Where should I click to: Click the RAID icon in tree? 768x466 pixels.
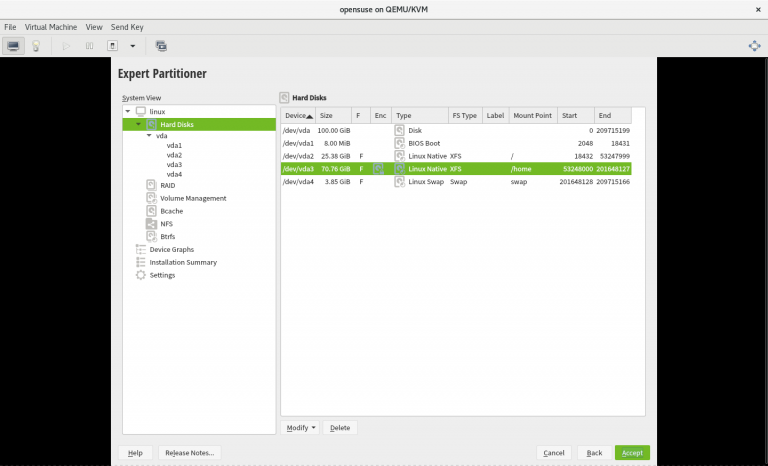(151, 185)
